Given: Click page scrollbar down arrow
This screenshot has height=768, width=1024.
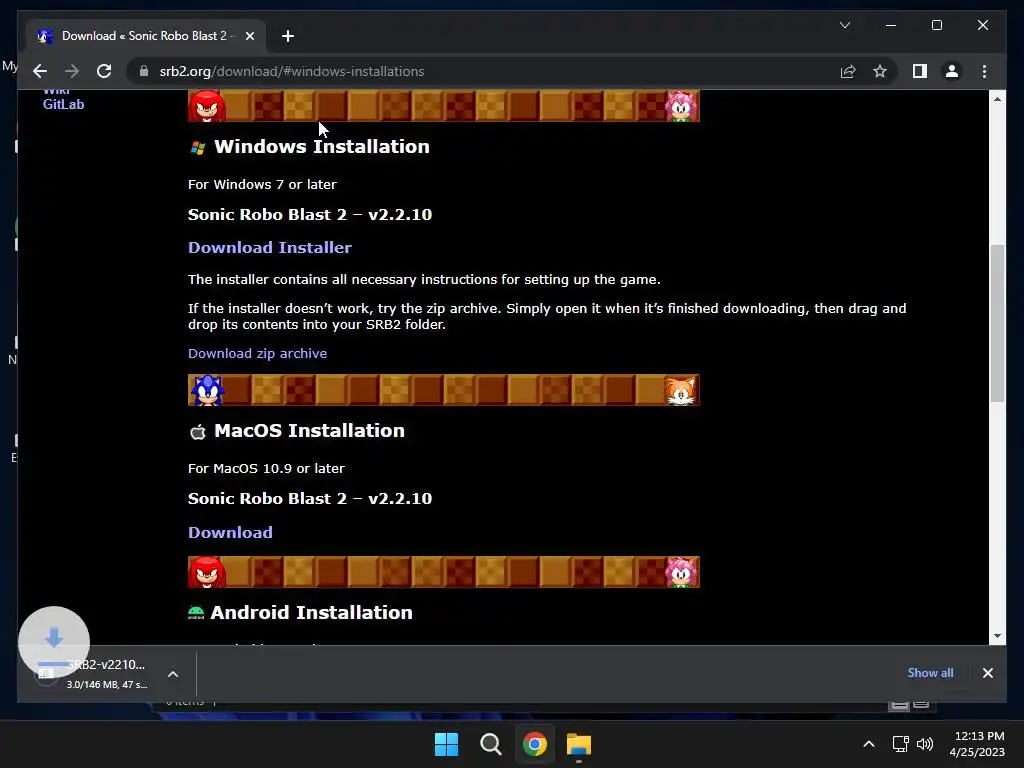Looking at the screenshot, I should coord(997,635).
